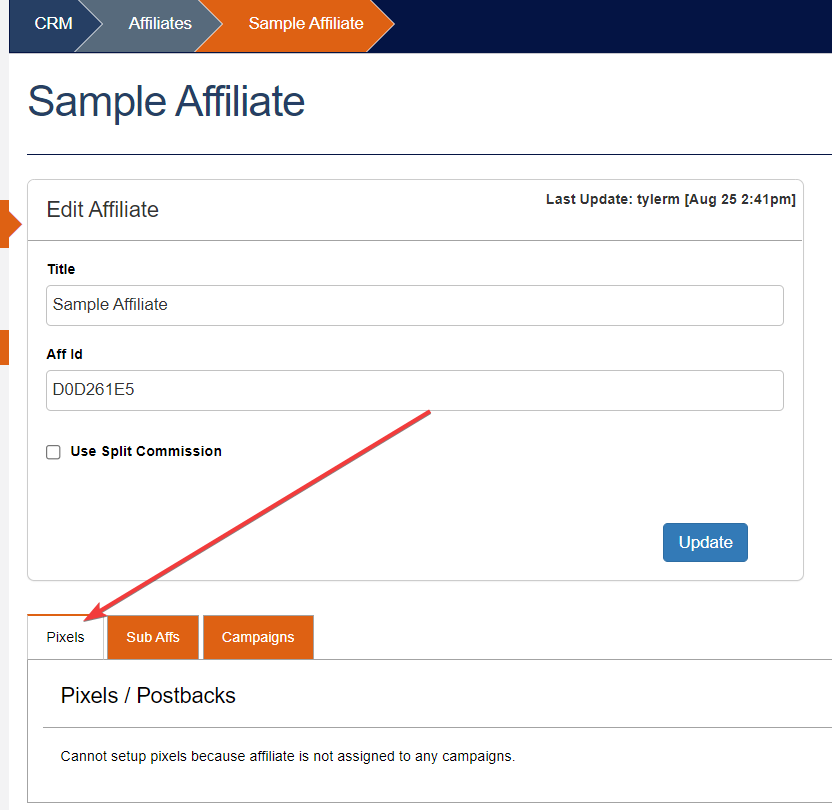
Task: Click the Pixels / Postbacks section heading
Action: click(x=148, y=695)
